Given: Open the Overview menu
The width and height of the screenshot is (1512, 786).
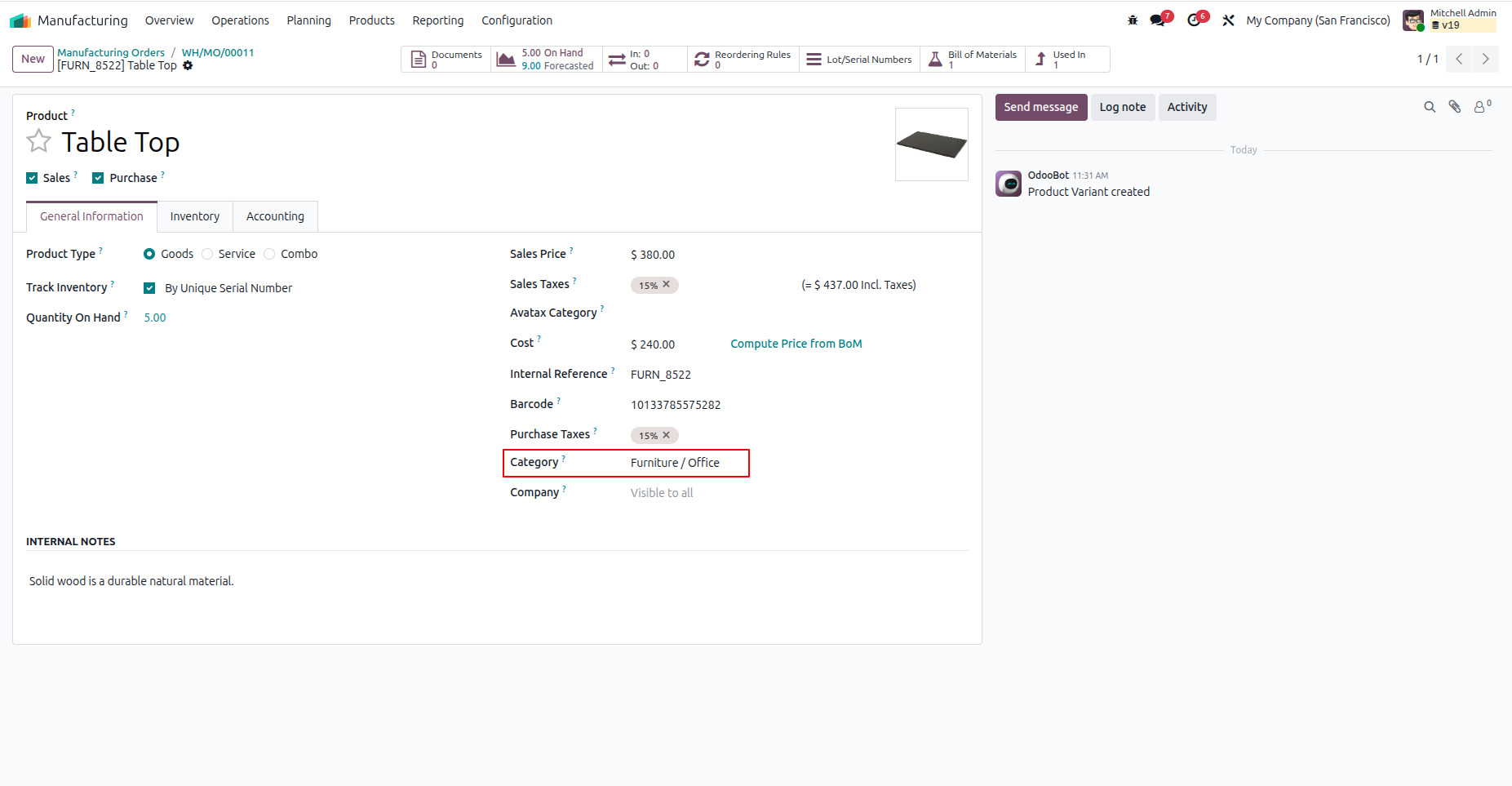Looking at the screenshot, I should coord(169,20).
